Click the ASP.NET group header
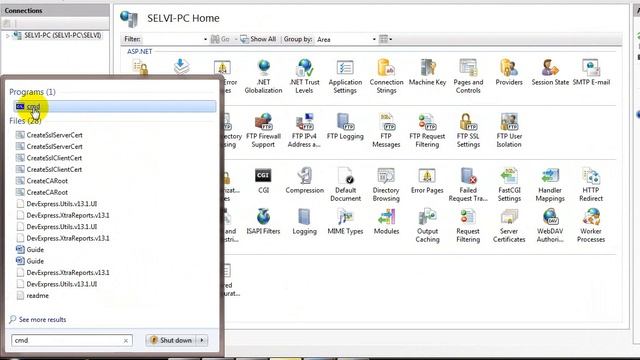 coord(140,51)
